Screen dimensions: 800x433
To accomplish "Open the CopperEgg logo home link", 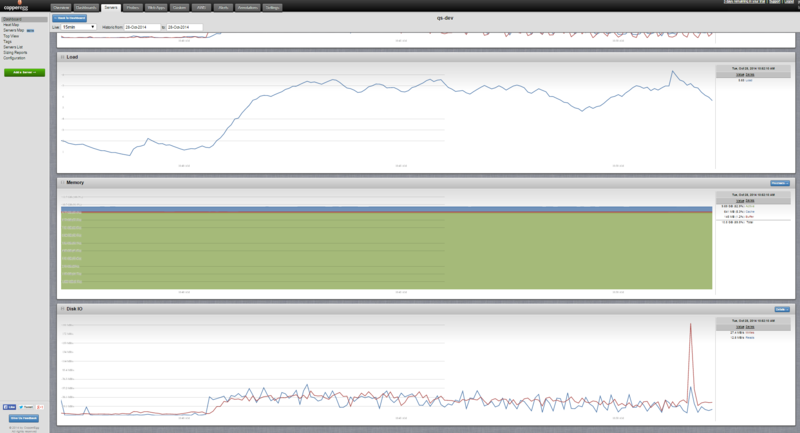I will pyautogui.click(x=16, y=7).
